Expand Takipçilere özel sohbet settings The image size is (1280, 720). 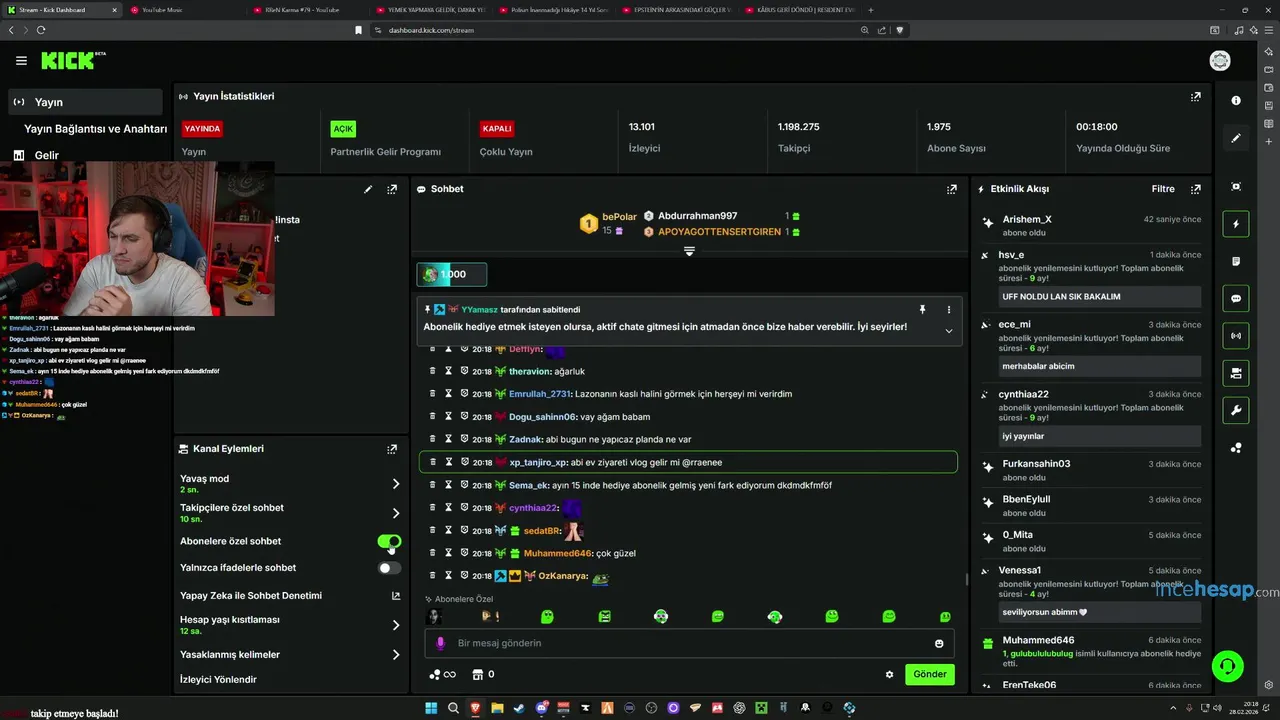(396, 513)
